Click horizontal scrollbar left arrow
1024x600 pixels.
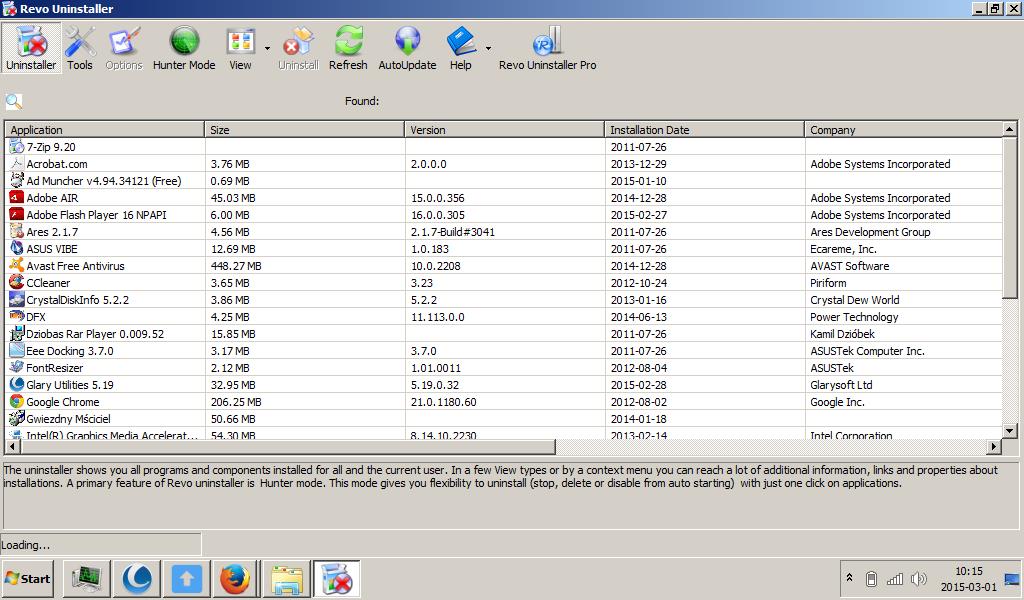point(11,447)
